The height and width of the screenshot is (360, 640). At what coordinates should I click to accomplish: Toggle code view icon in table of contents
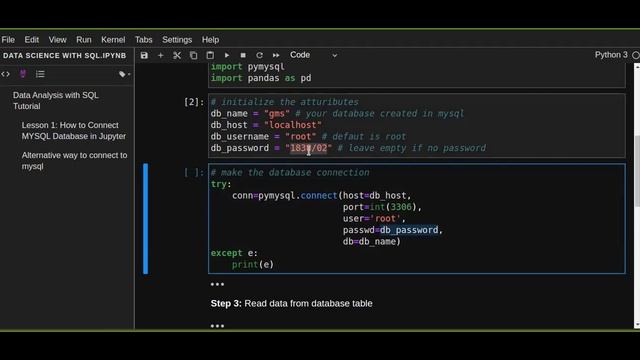6,74
